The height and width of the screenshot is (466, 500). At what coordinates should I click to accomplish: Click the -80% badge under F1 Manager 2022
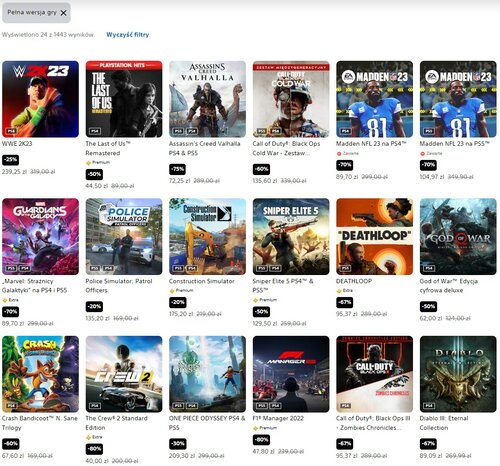[x=261, y=440]
